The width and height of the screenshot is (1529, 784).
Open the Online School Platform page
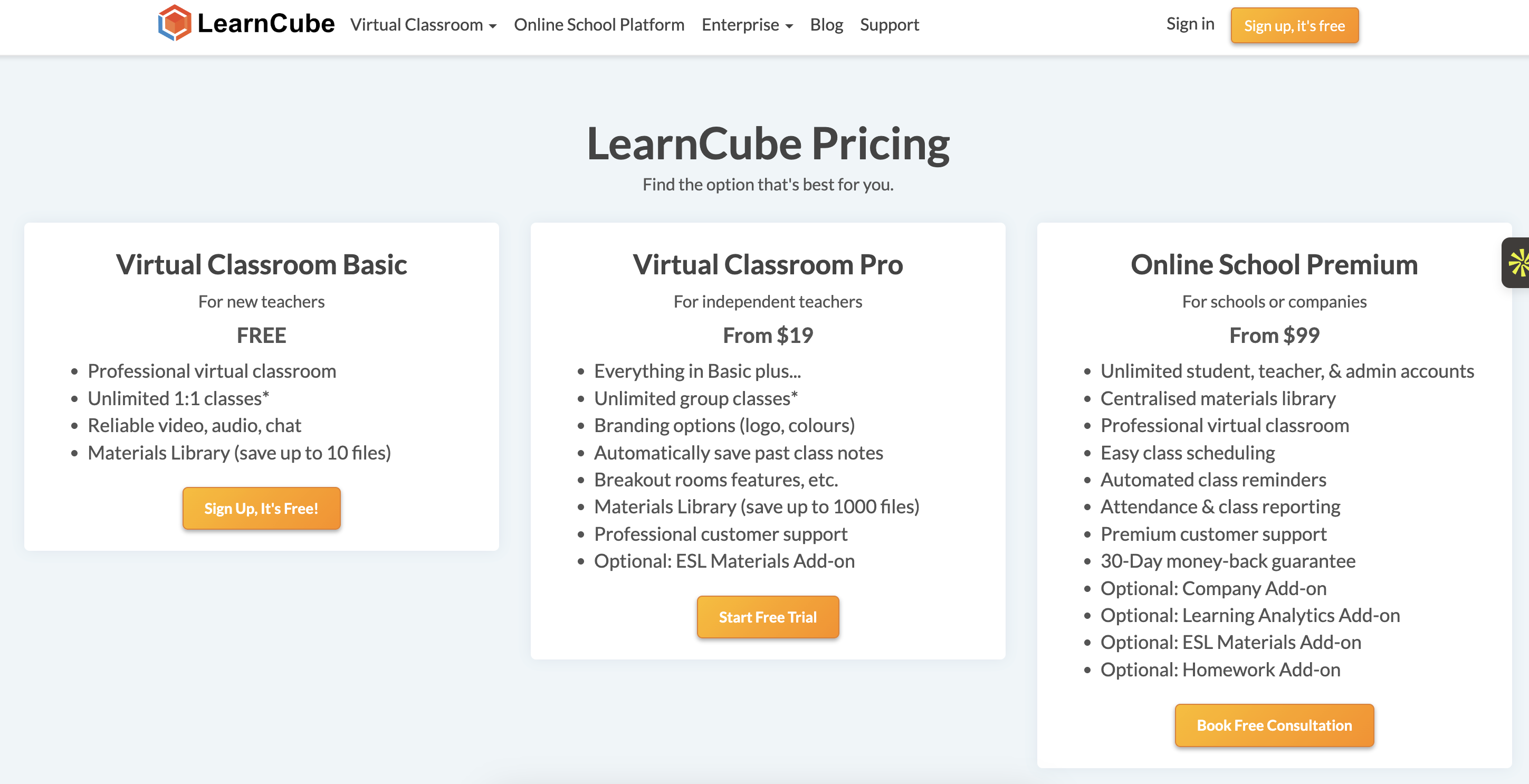click(x=599, y=25)
